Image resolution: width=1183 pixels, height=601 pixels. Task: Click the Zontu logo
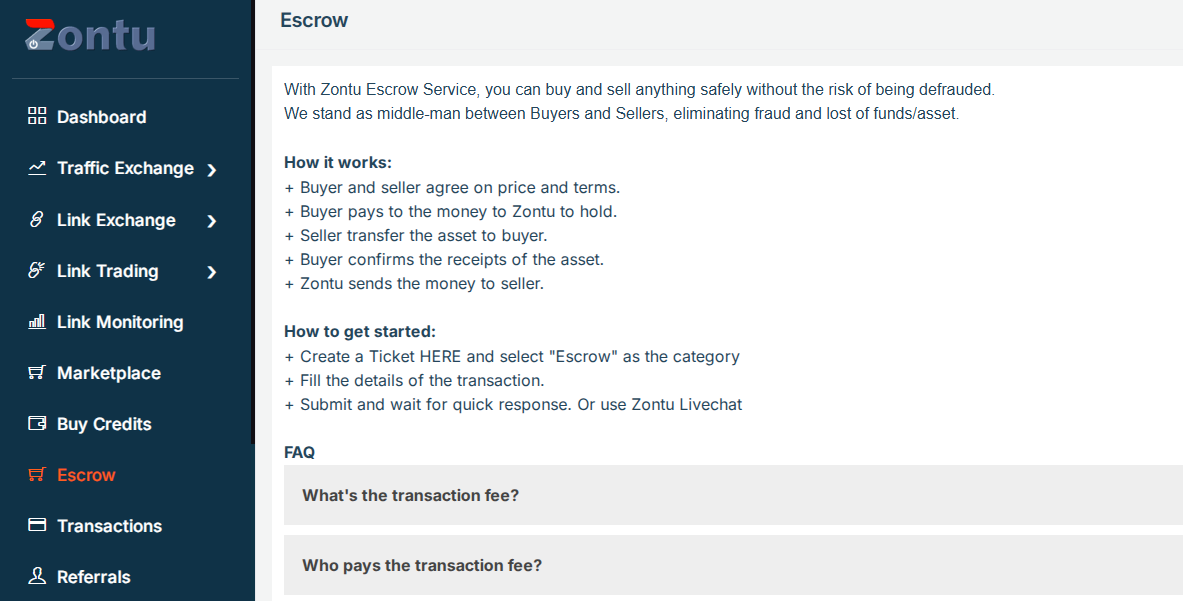click(x=90, y=36)
